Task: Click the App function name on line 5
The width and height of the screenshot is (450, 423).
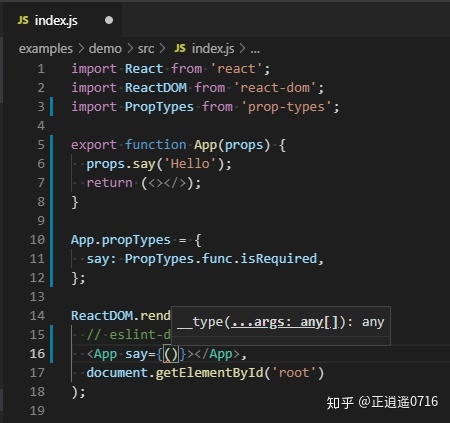Action: [205, 145]
